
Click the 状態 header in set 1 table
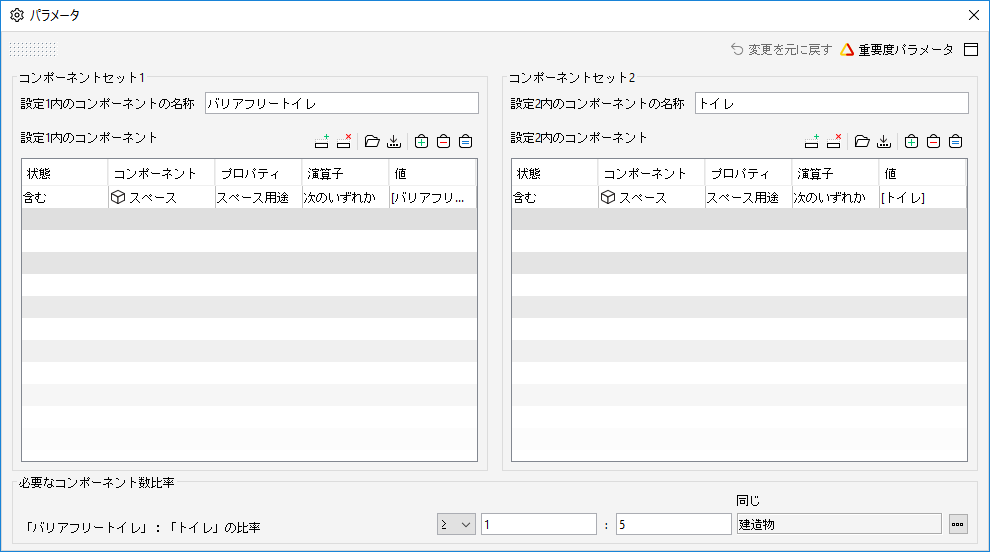64,173
